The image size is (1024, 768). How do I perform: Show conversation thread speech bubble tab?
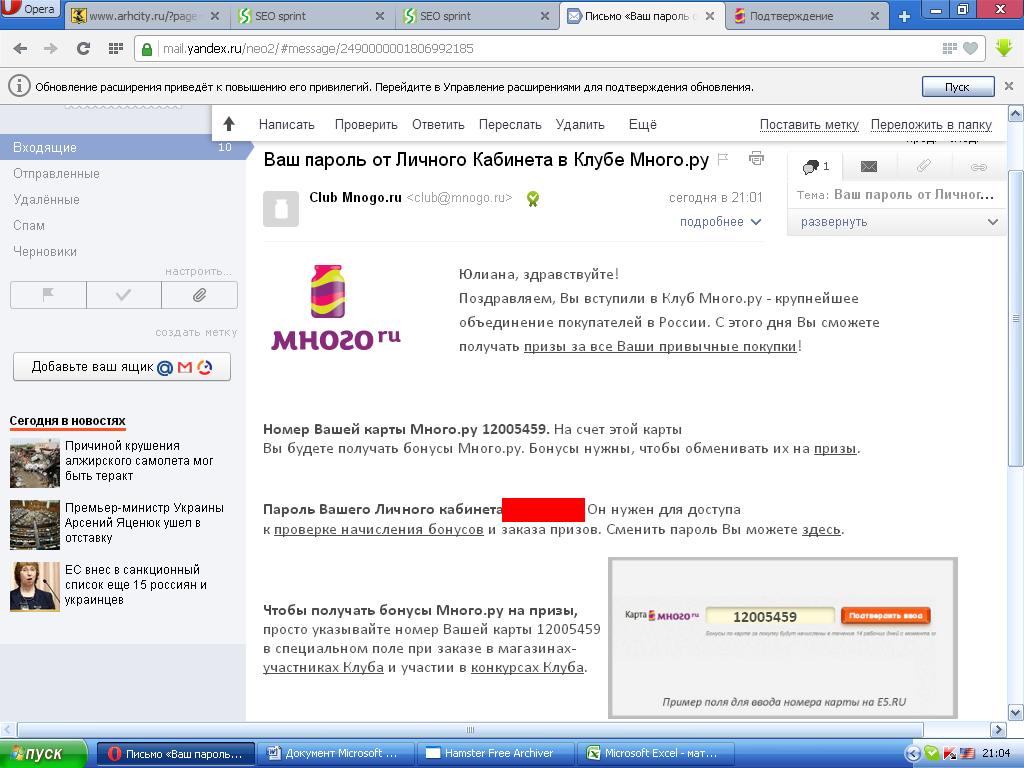pos(815,167)
